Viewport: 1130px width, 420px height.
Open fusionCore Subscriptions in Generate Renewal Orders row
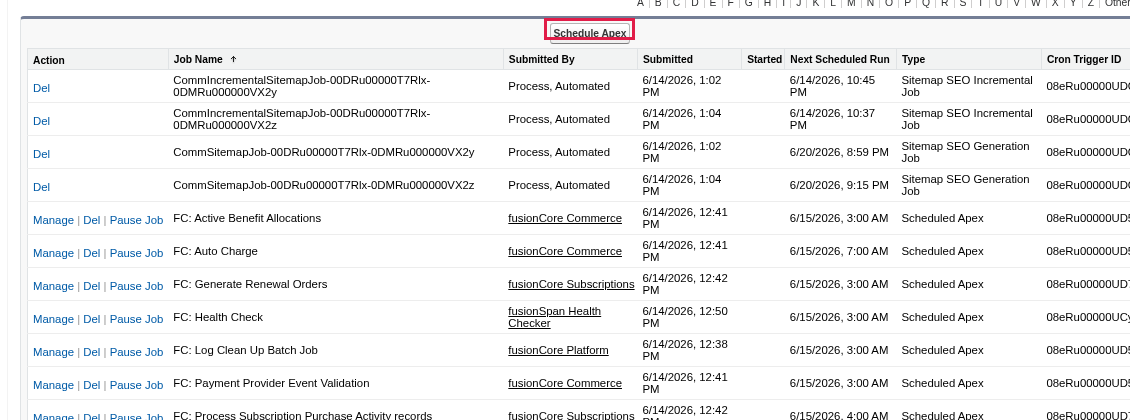click(571, 285)
